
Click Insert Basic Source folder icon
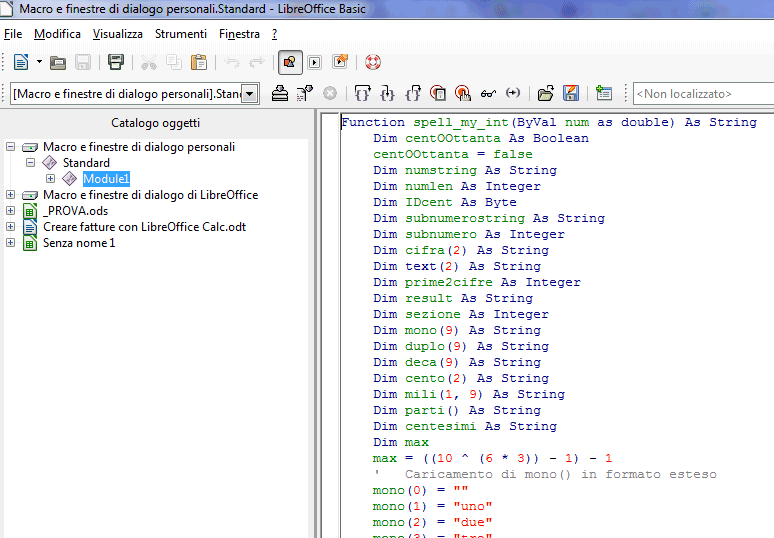[x=545, y=93]
